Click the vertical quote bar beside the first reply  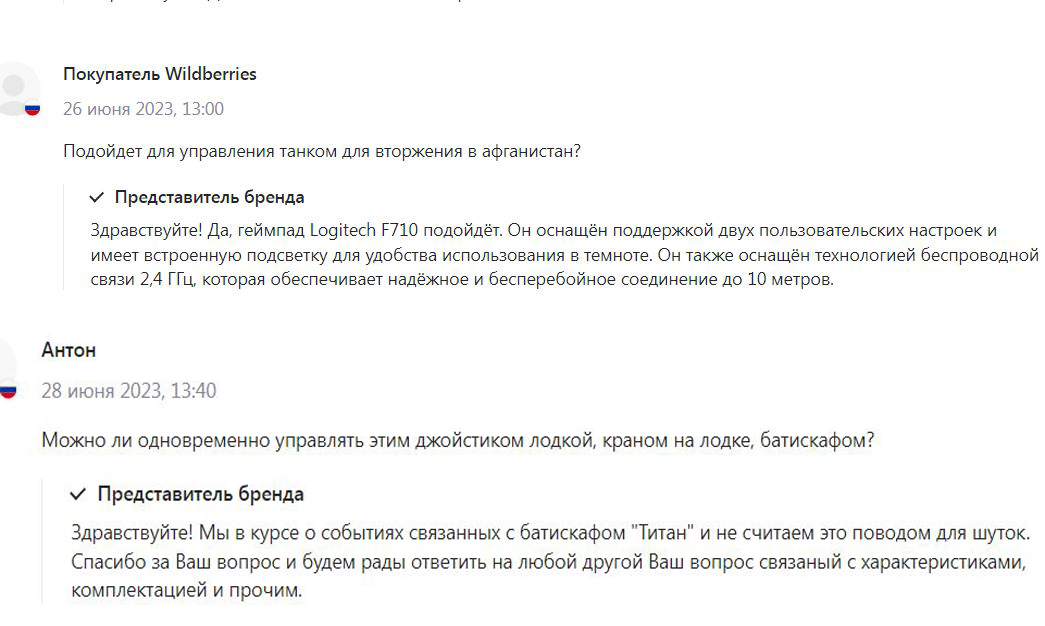point(64,237)
